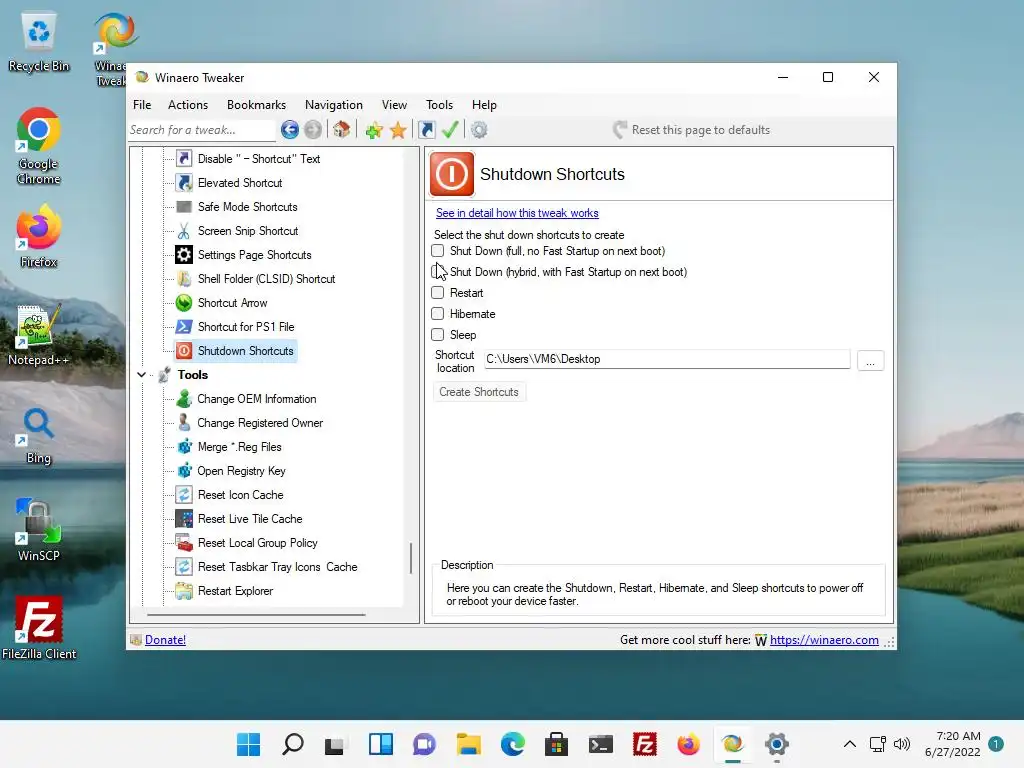Go to the Home page icon

[342, 129]
